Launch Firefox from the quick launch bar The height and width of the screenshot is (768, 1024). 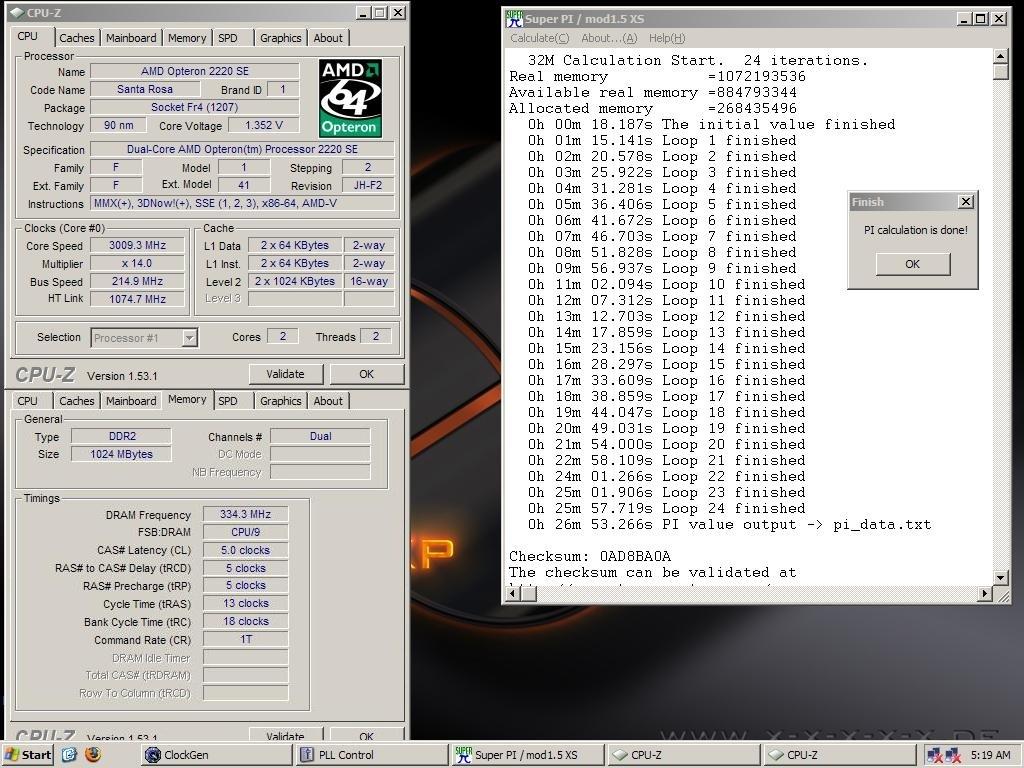click(93, 755)
